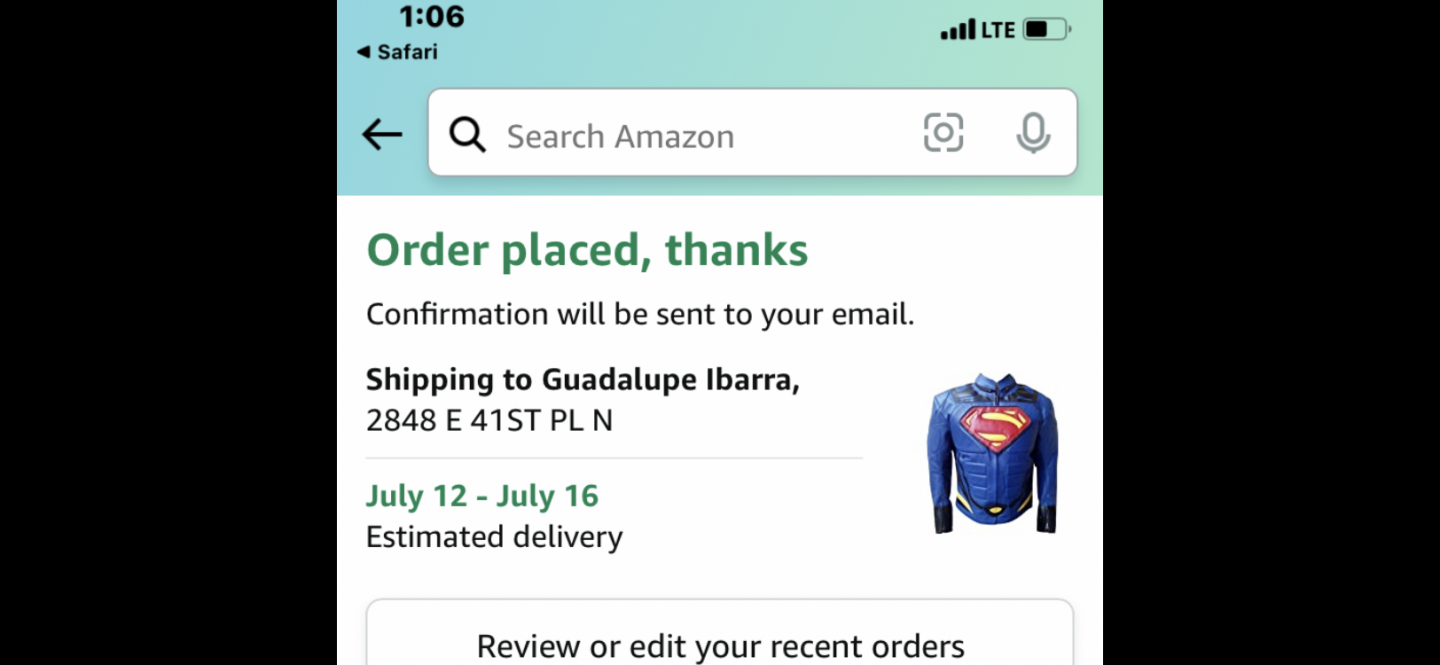Return to Safari via status bar breadcrumb
Screen dimensions: 1440x665
[x=398, y=52]
